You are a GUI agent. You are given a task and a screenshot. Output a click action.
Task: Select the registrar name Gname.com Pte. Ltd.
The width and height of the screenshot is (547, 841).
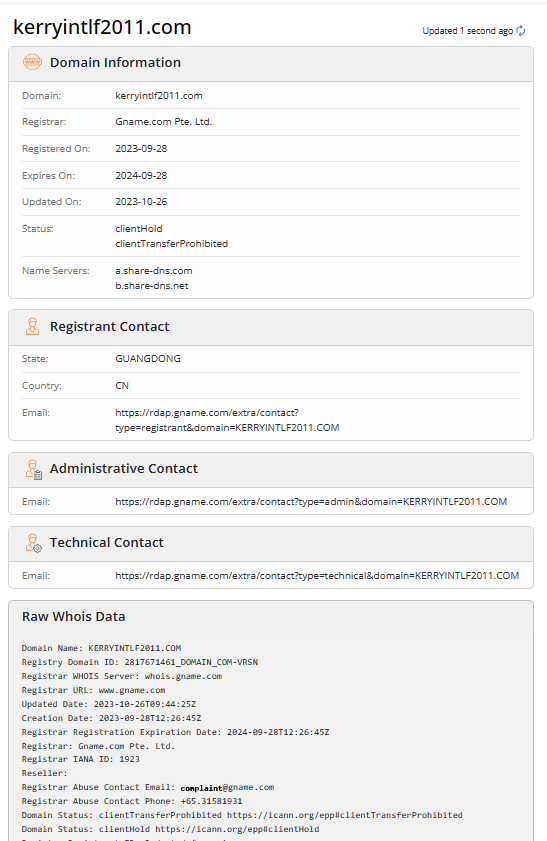164,122
